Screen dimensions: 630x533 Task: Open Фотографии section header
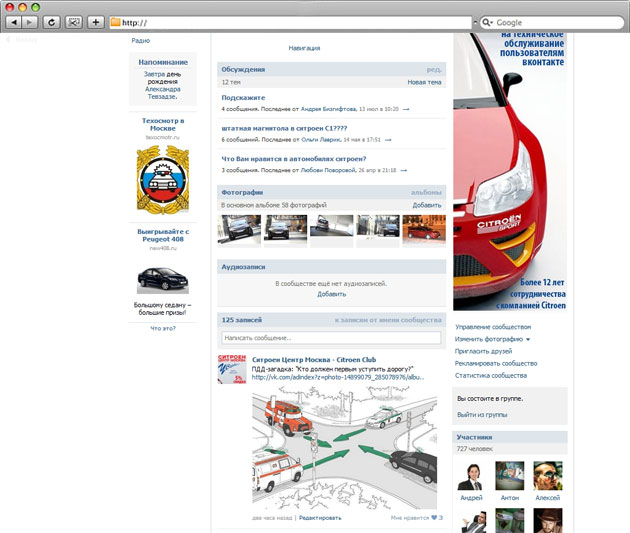pos(242,192)
